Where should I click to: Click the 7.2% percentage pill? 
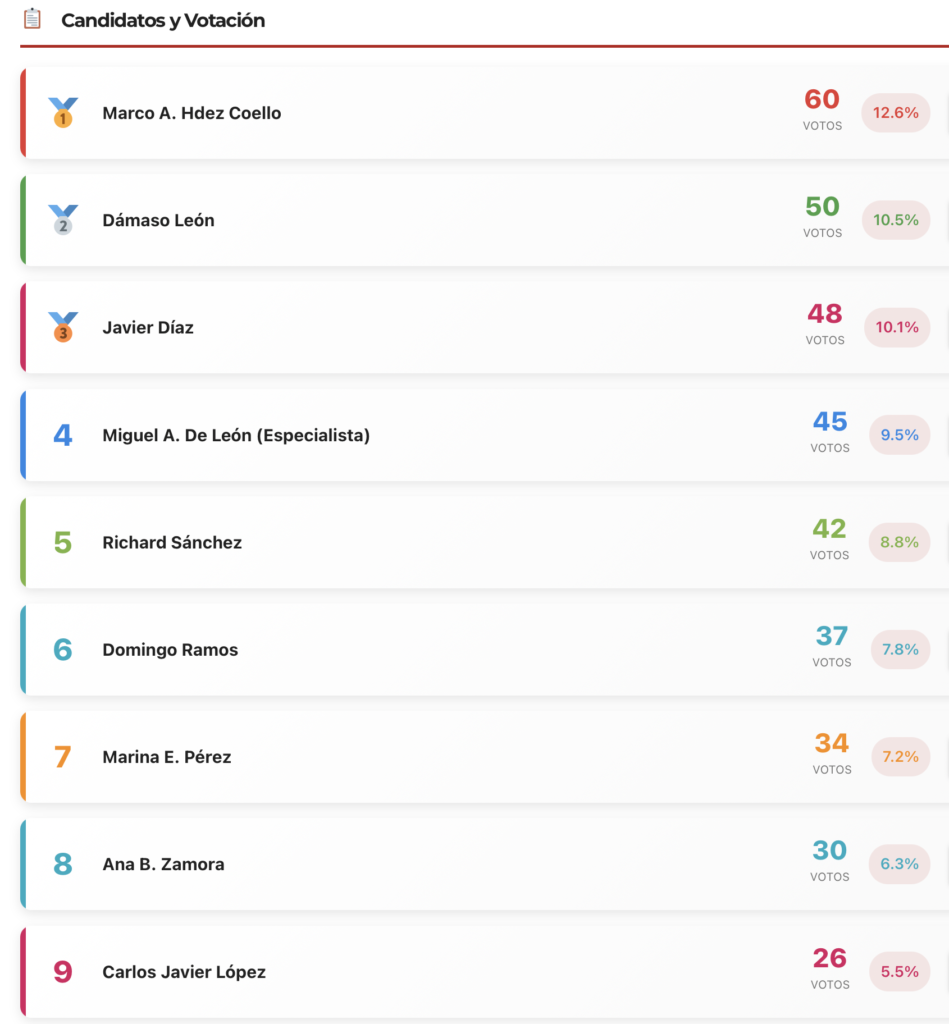click(x=900, y=757)
